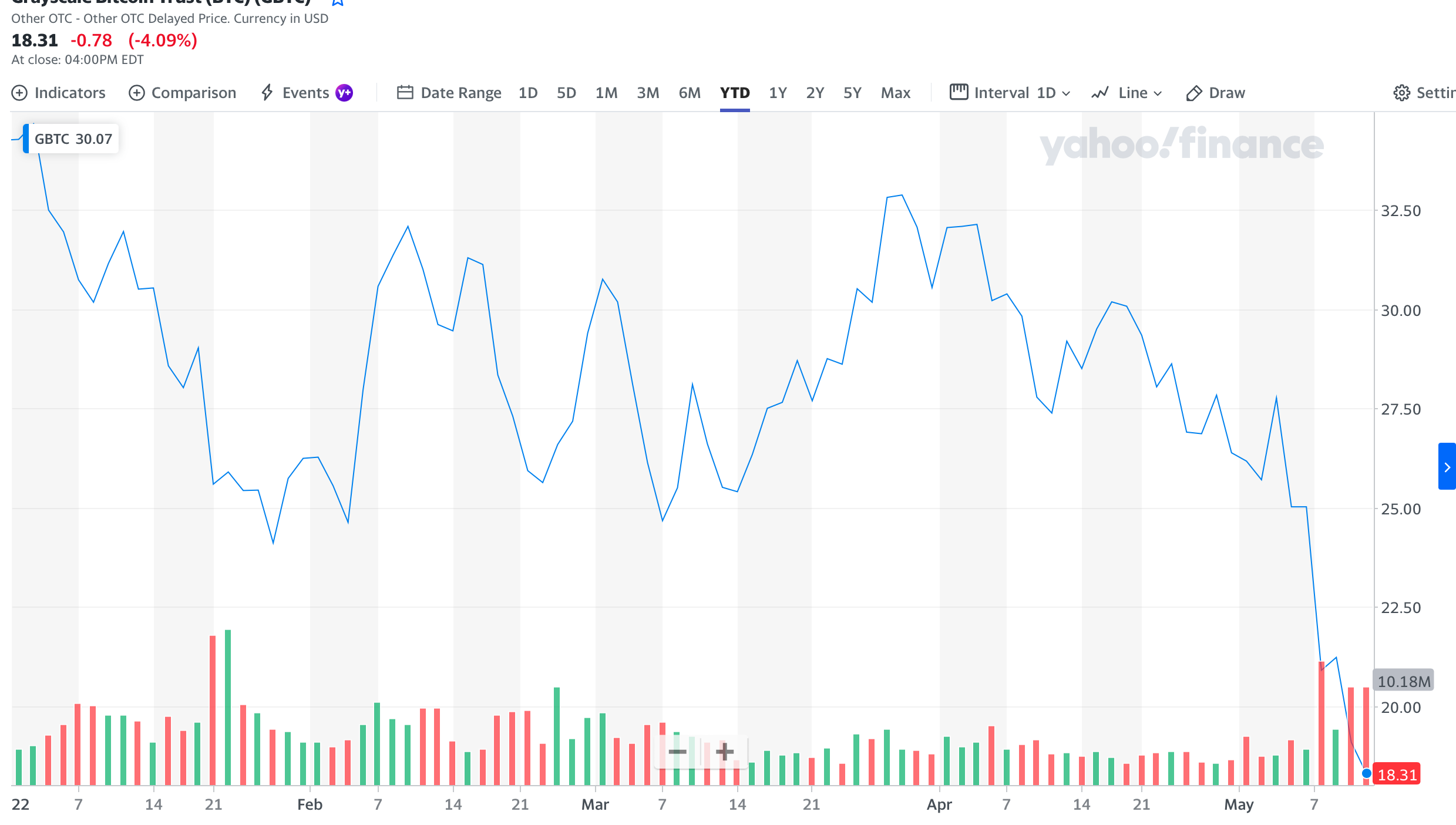The width and height of the screenshot is (1456, 825).
Task: Expand the blue right-side panel arrow
Action: coord(1447,467)
